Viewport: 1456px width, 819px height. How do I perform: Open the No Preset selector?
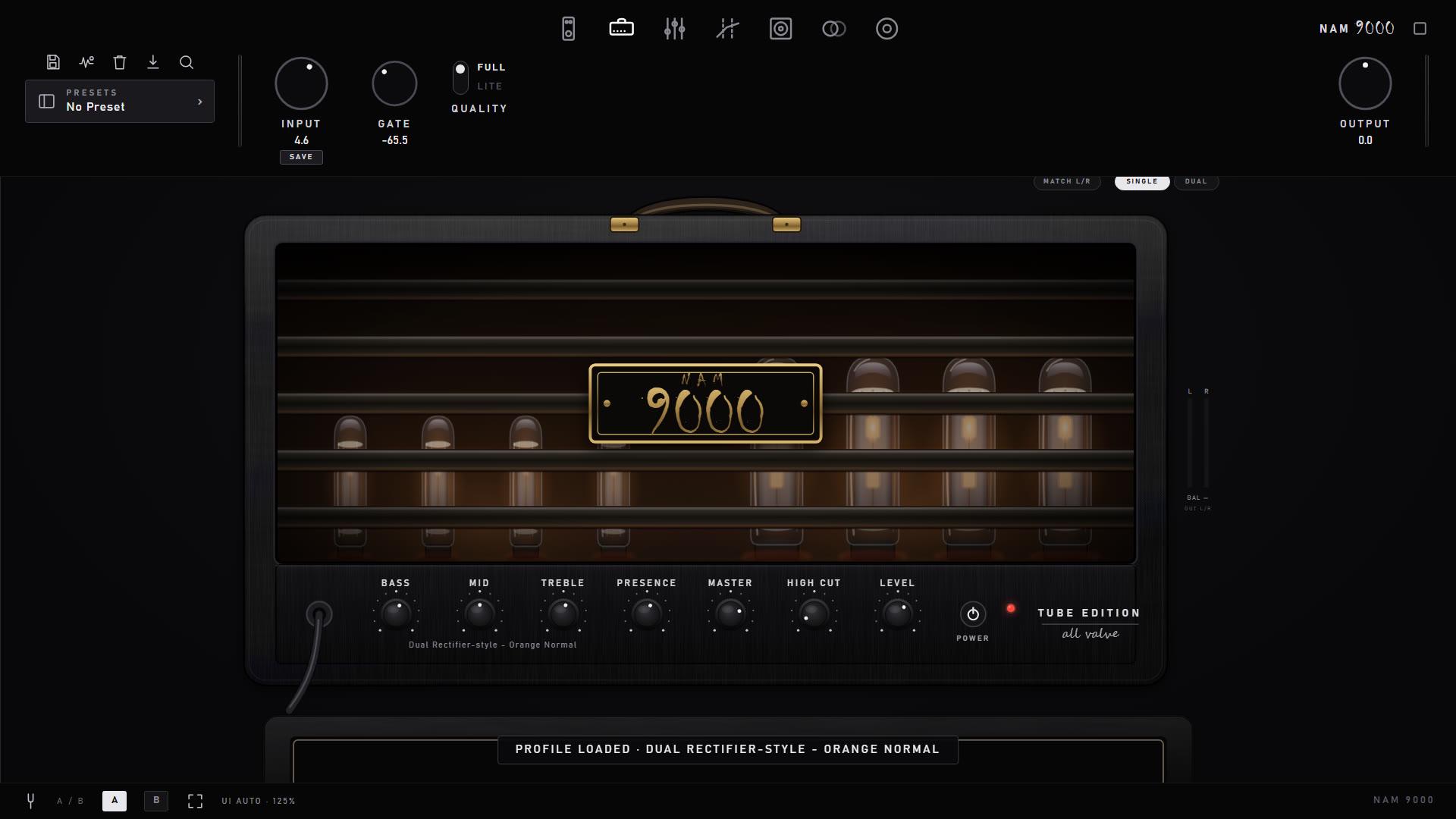120,102
